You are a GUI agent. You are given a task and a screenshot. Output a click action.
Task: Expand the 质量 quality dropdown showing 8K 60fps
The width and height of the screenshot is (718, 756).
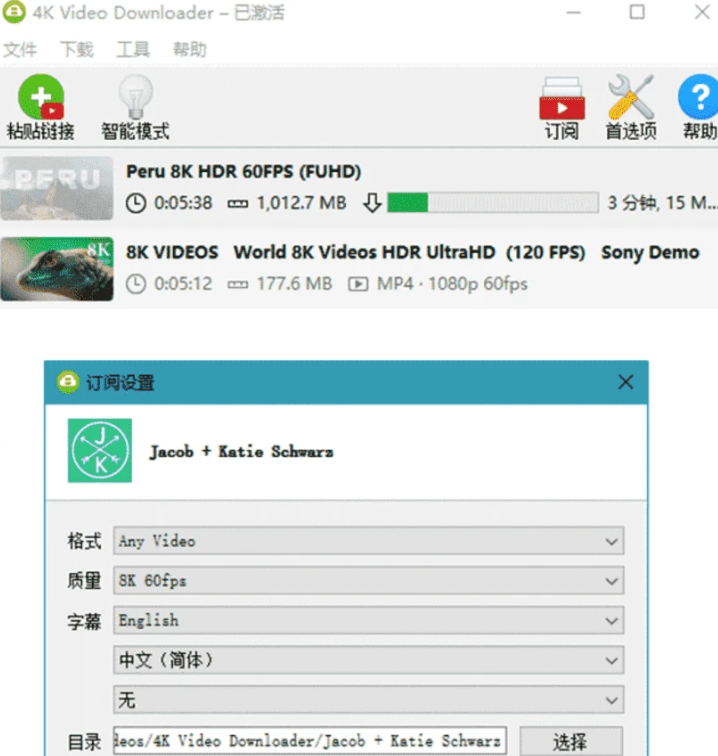(369, 580)
